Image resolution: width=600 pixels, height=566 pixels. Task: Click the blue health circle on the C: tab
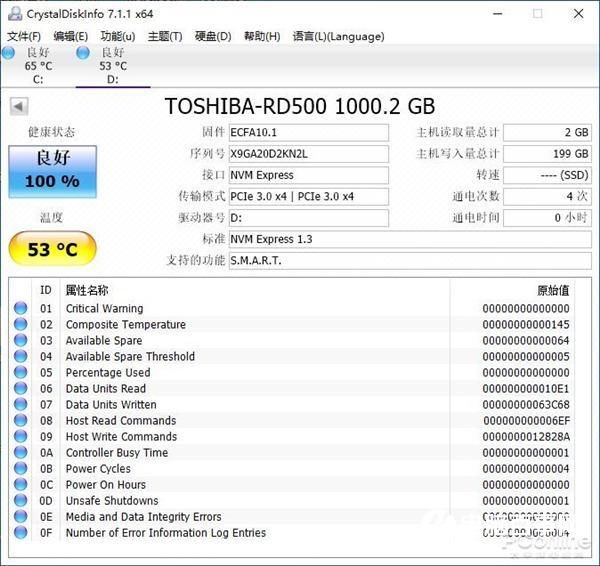(x=8, y=52)
